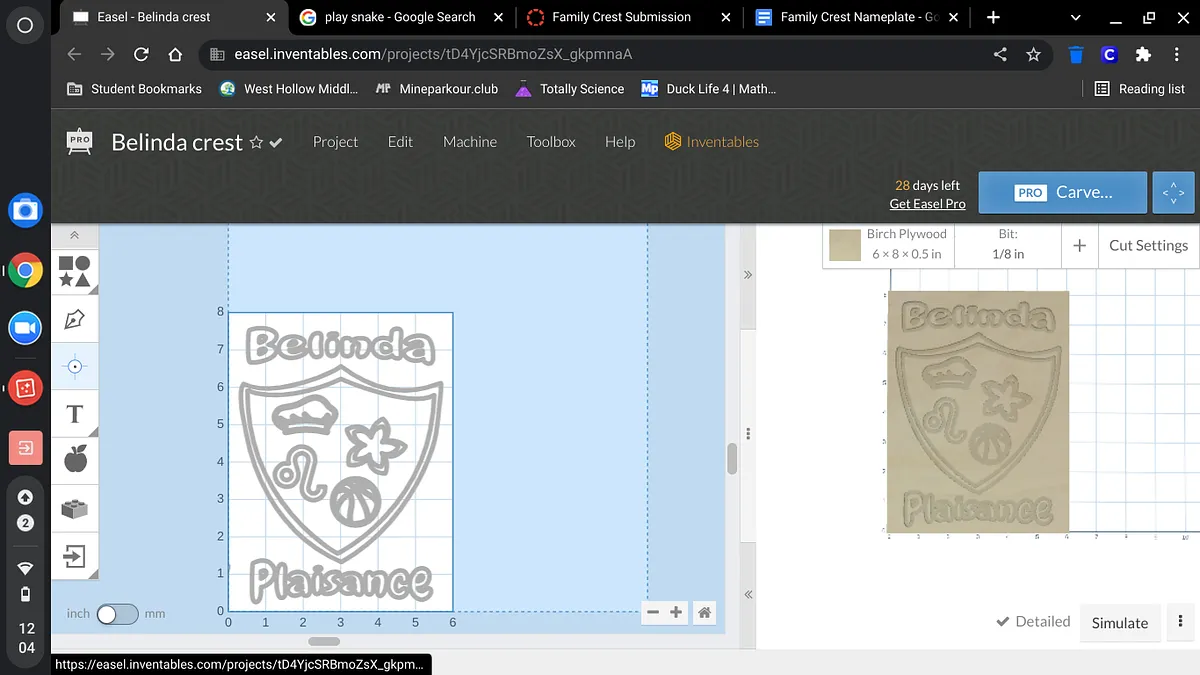Select the Pen drawing tool
This screenshot has height=675, width=1200.
pos(75,319)
